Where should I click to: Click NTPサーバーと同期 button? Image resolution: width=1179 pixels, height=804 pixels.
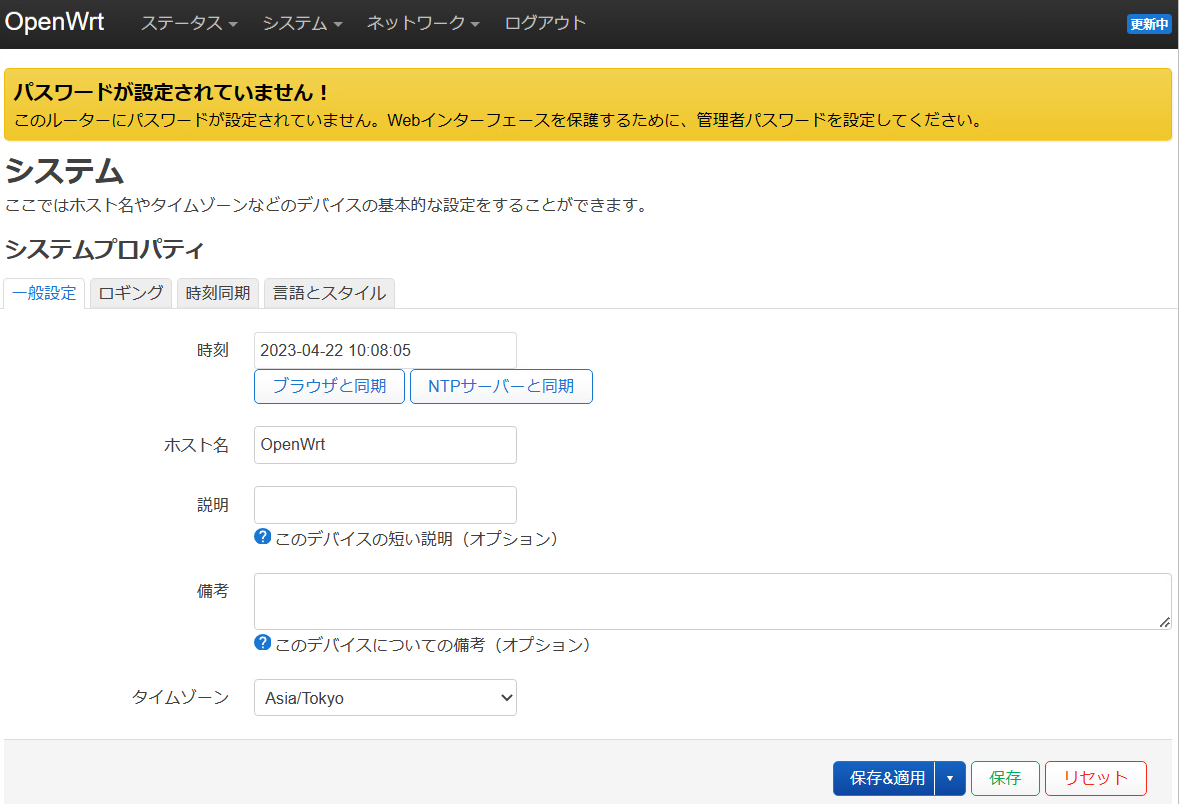[502, 387]
